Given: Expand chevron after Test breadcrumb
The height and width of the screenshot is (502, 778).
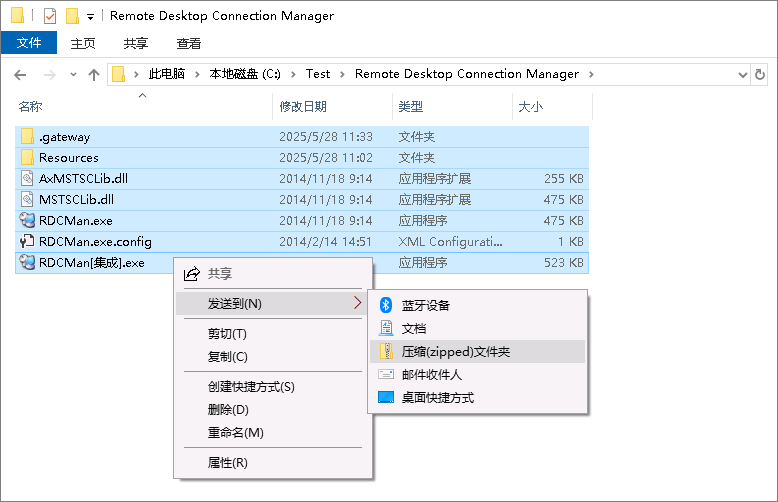Looking at the screenshot, I should click(342, 74).
